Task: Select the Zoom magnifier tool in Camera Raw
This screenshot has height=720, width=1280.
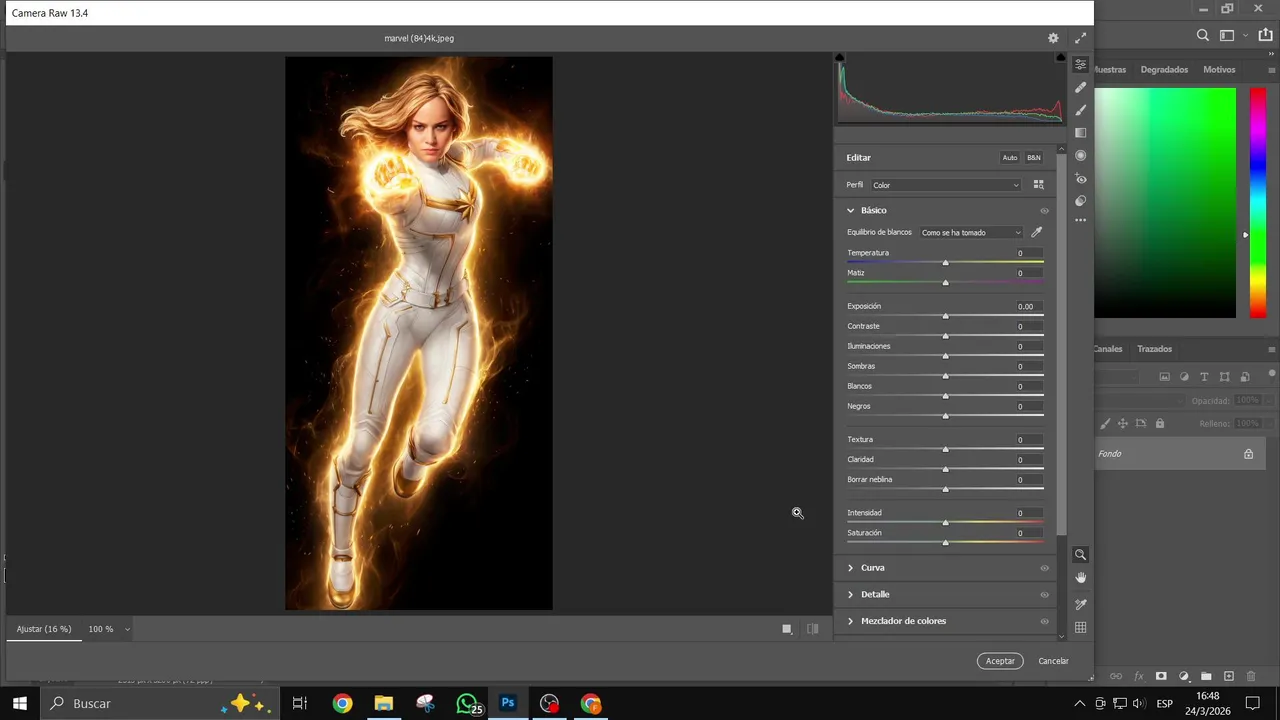Action: (x=1081, y=555)
